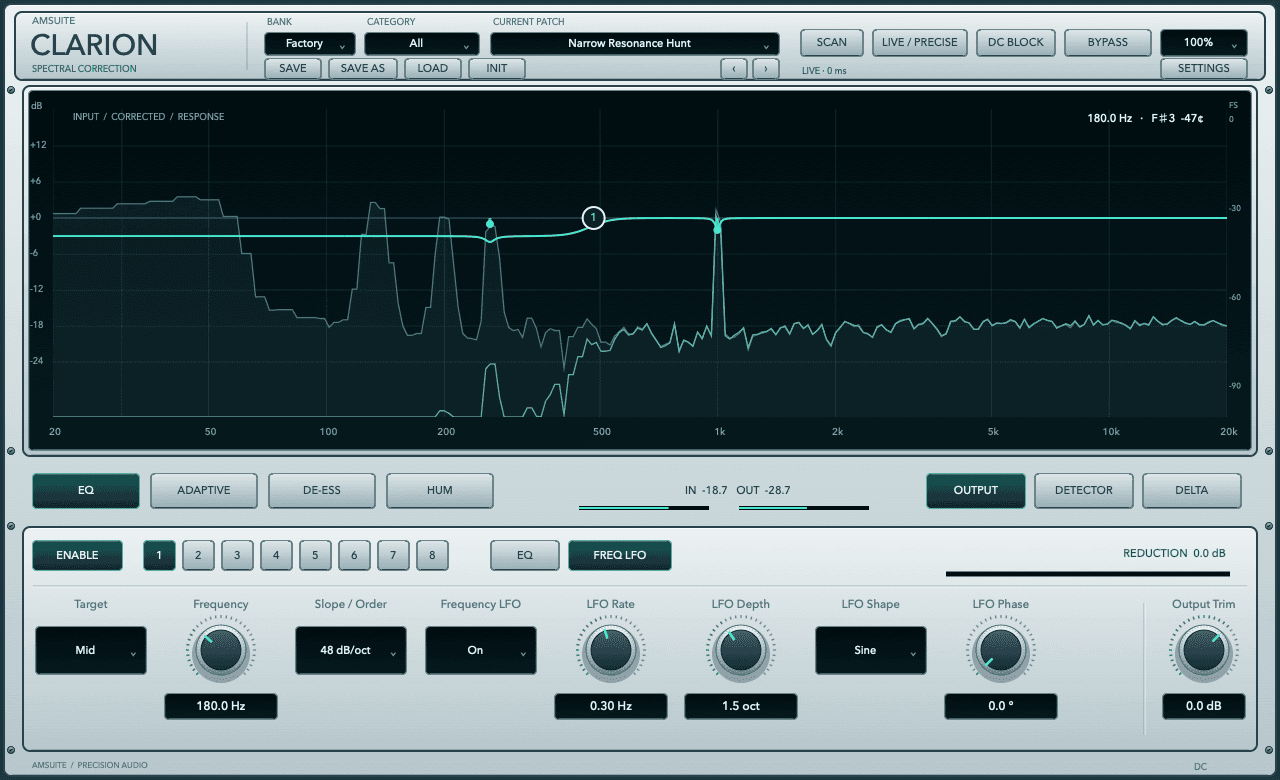This screenshot has height=780, width=1280.
Task: Select band 4
Action: [x=276, y=555]
